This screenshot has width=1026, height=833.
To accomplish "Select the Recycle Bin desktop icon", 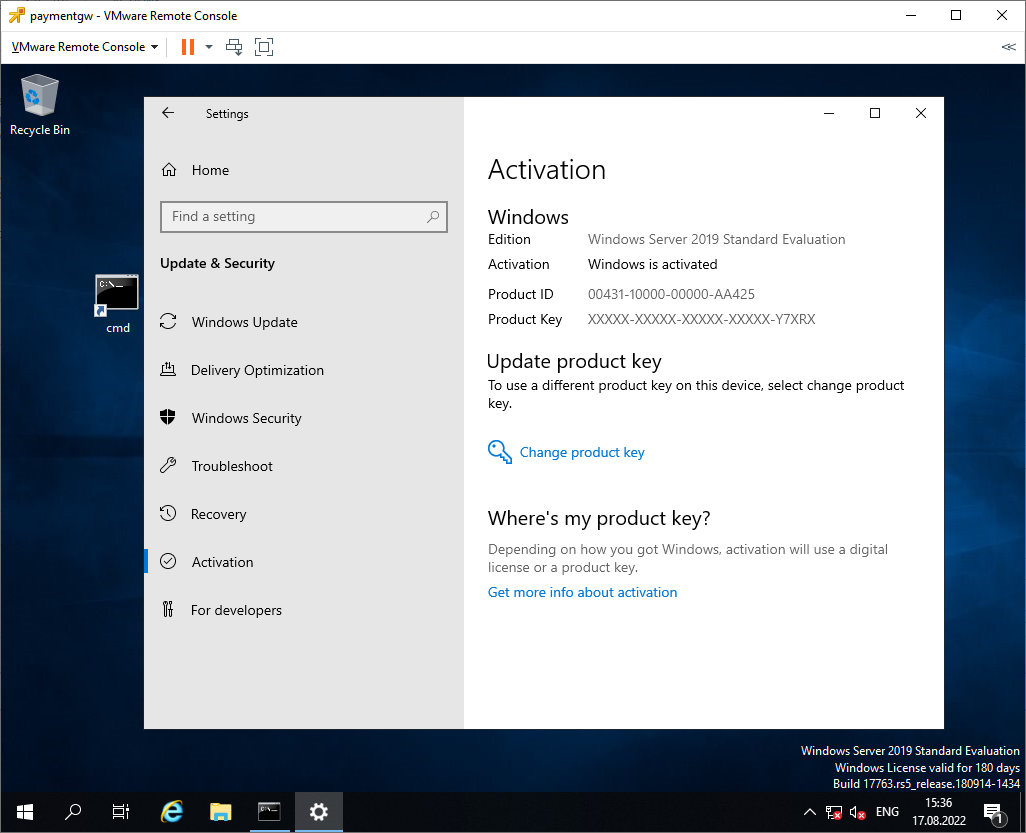I will coord(40,105).
